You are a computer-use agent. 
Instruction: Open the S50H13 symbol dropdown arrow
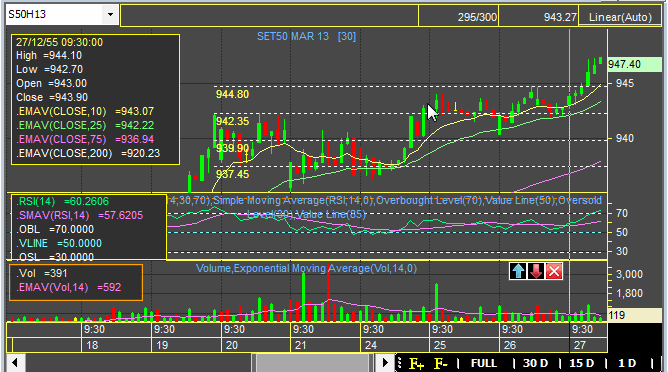click(x=110, y=14)
